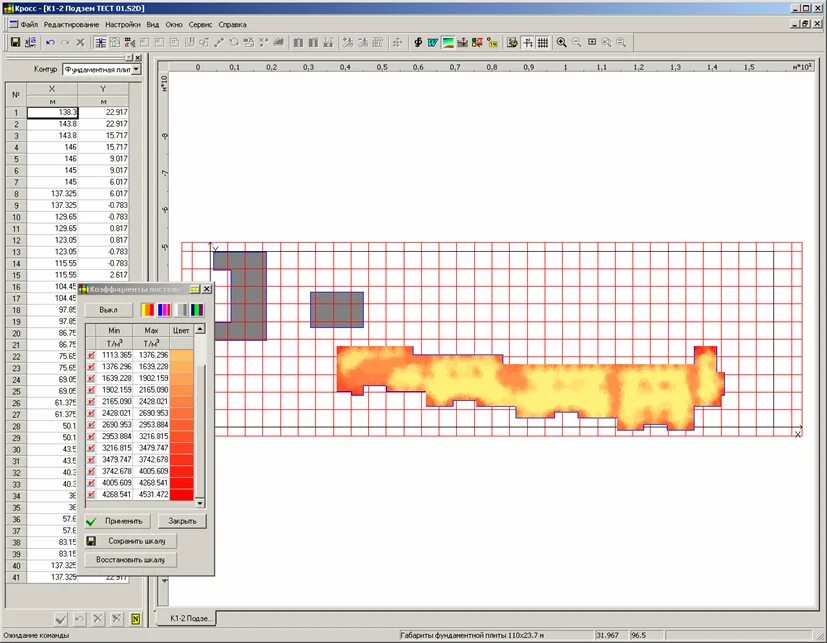Click the Max value 4531.472 cell
This screenshot has width=827, height=643.
click(151, 494)
